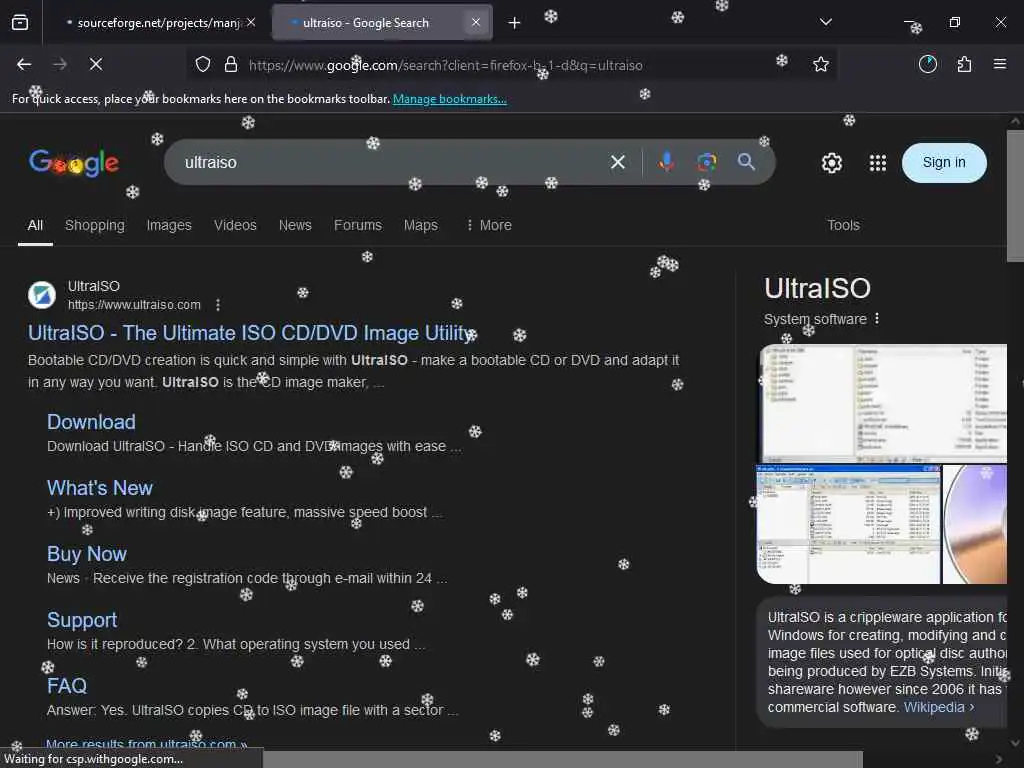
Task: Click the Google logo
Action: click(x=74, y=162)
